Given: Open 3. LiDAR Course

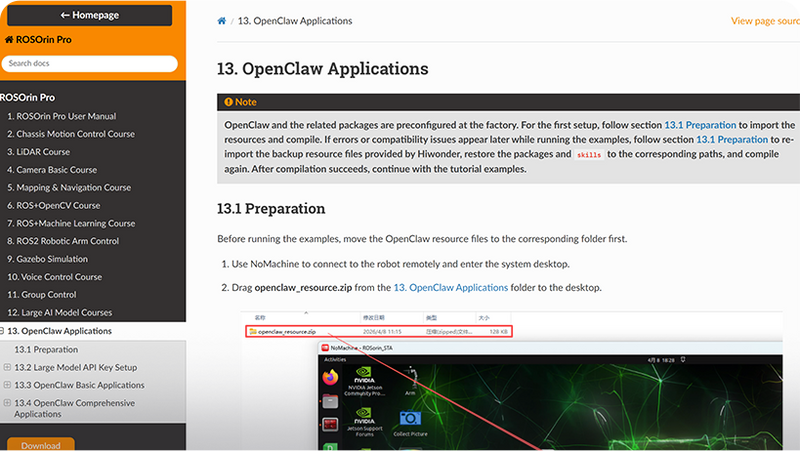Looking at the screenshot, I should pos(38,152).
